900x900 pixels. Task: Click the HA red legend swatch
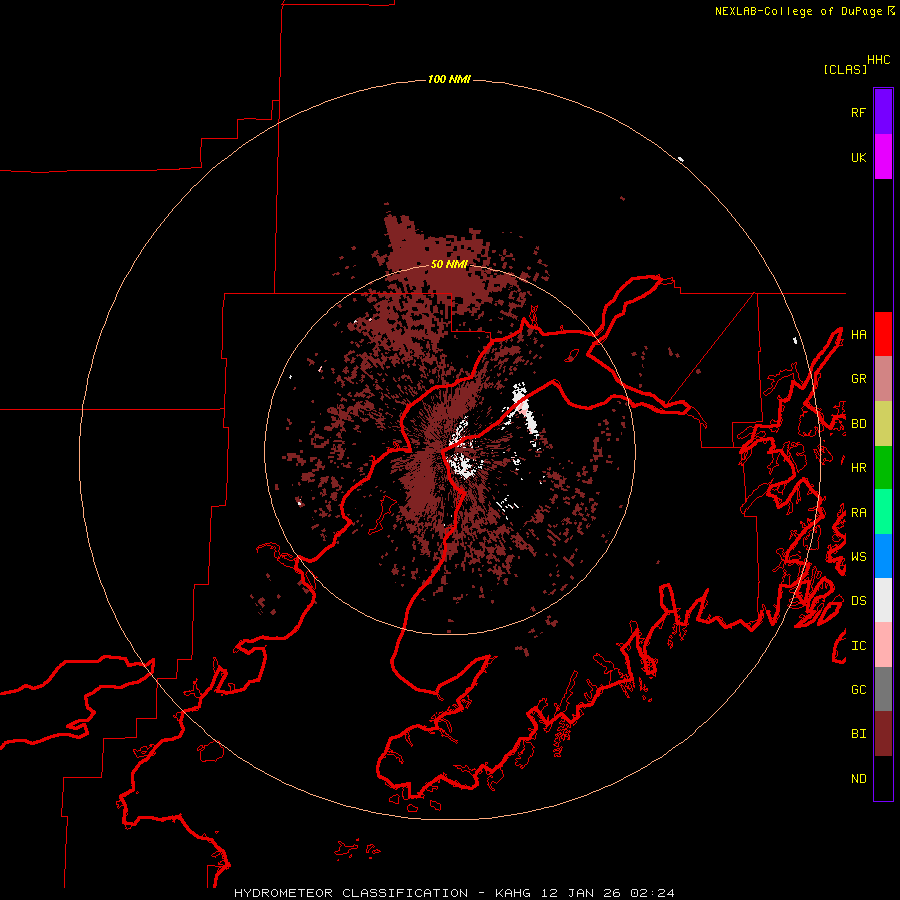883,334
